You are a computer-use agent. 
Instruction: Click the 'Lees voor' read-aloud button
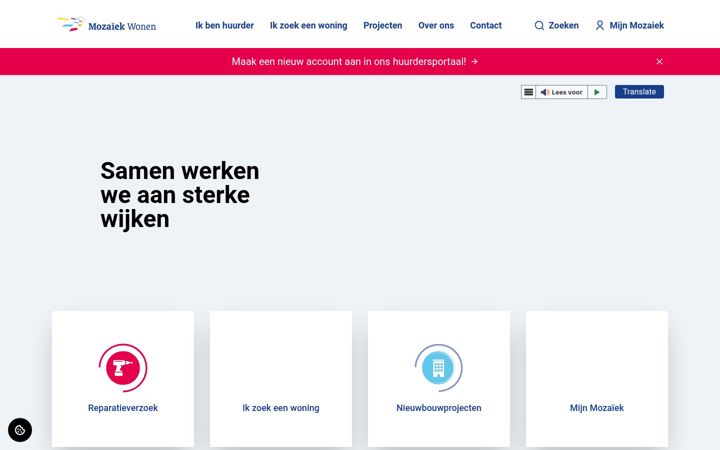pyautogui.click(x=562, y=92)
